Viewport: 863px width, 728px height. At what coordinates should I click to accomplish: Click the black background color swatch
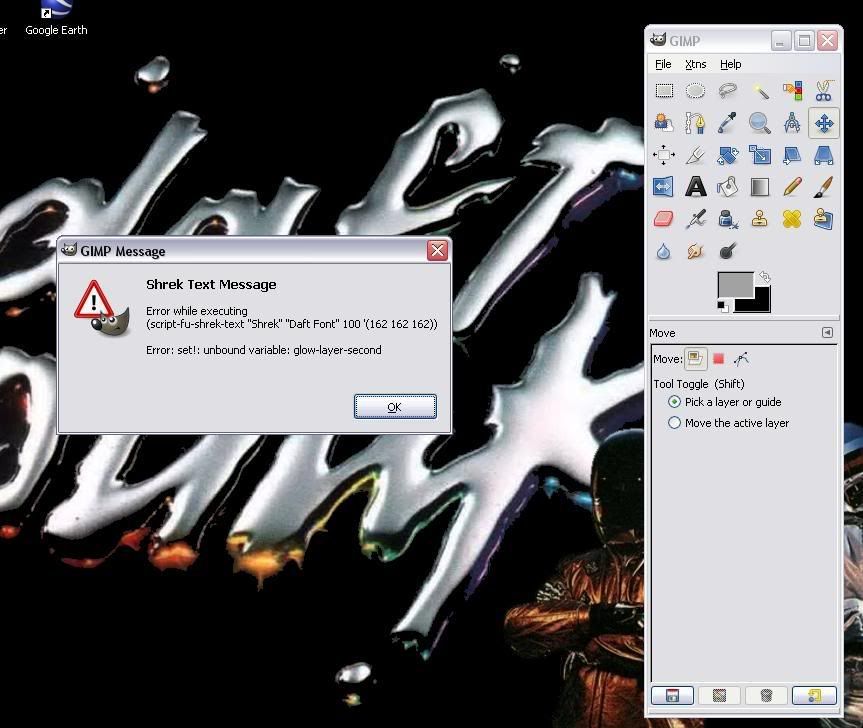pyautogui.click(x=760, y=302)
